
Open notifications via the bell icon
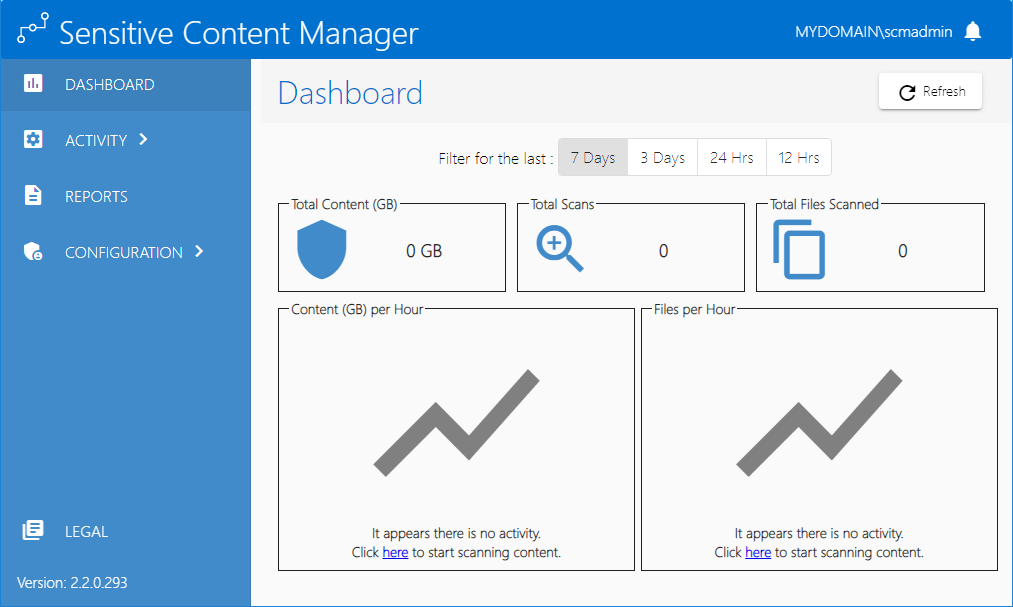[x=972, y=31]
